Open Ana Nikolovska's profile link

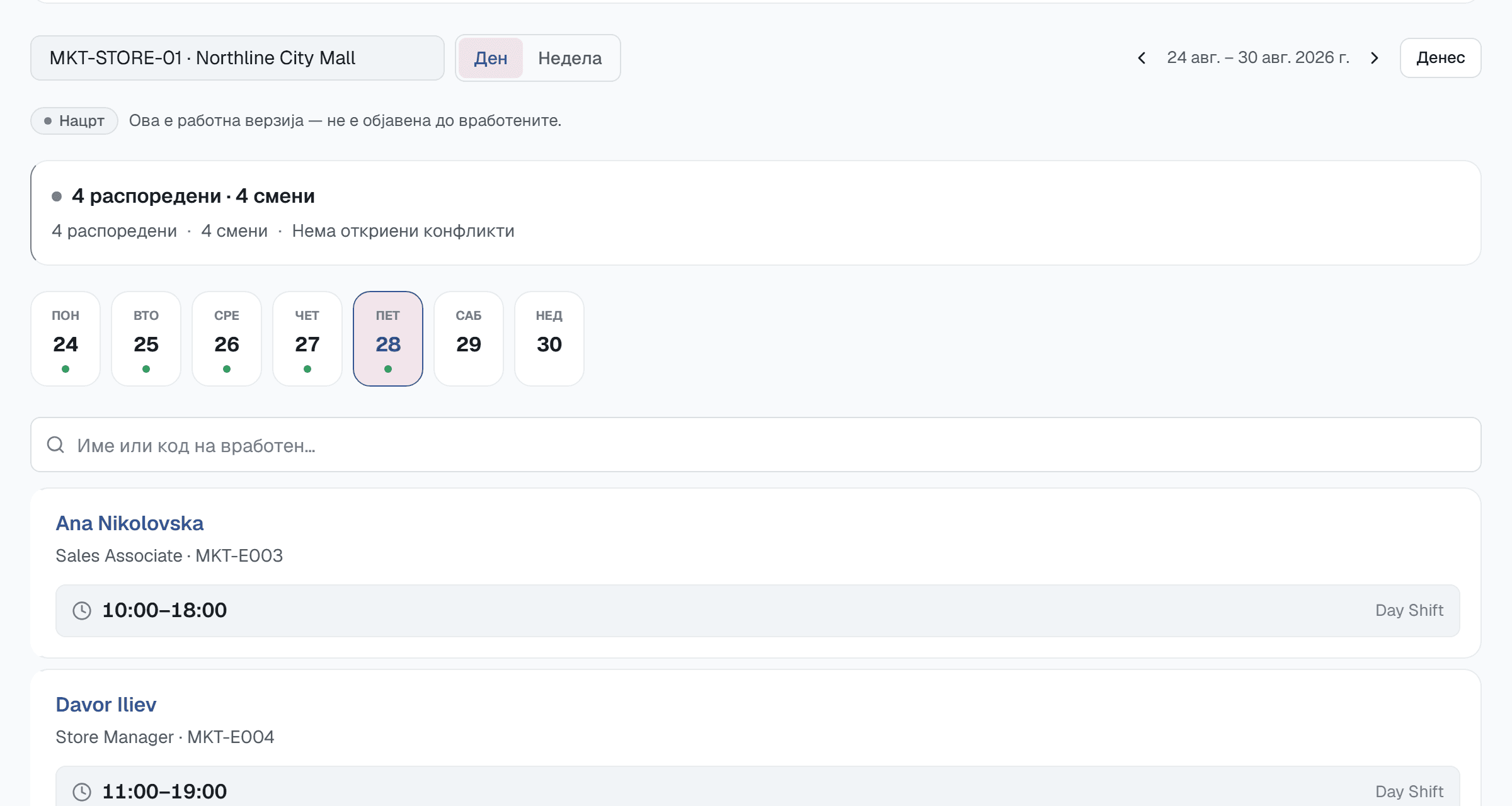click(x=130, y=523)
